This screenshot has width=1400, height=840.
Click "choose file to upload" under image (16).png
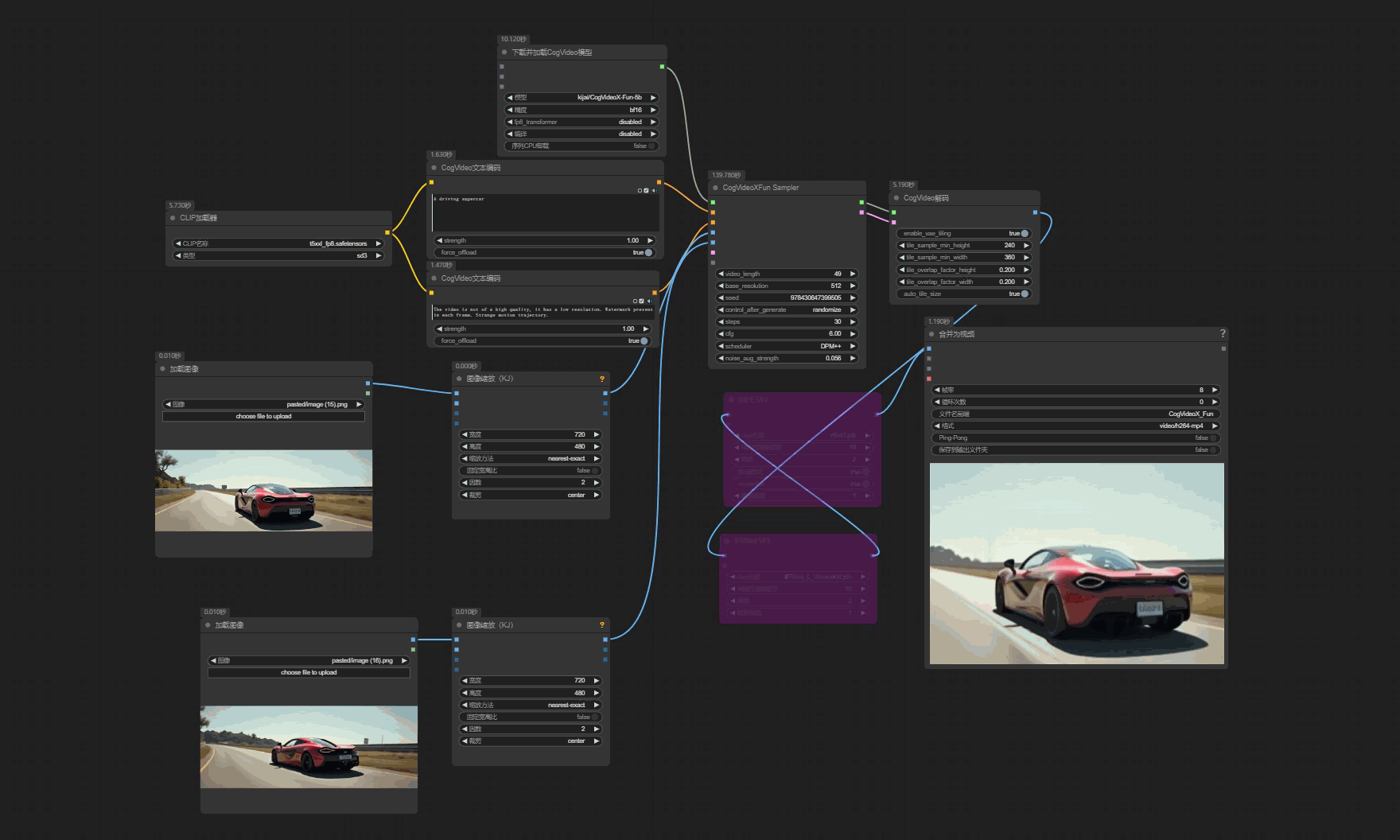point(309,672)
